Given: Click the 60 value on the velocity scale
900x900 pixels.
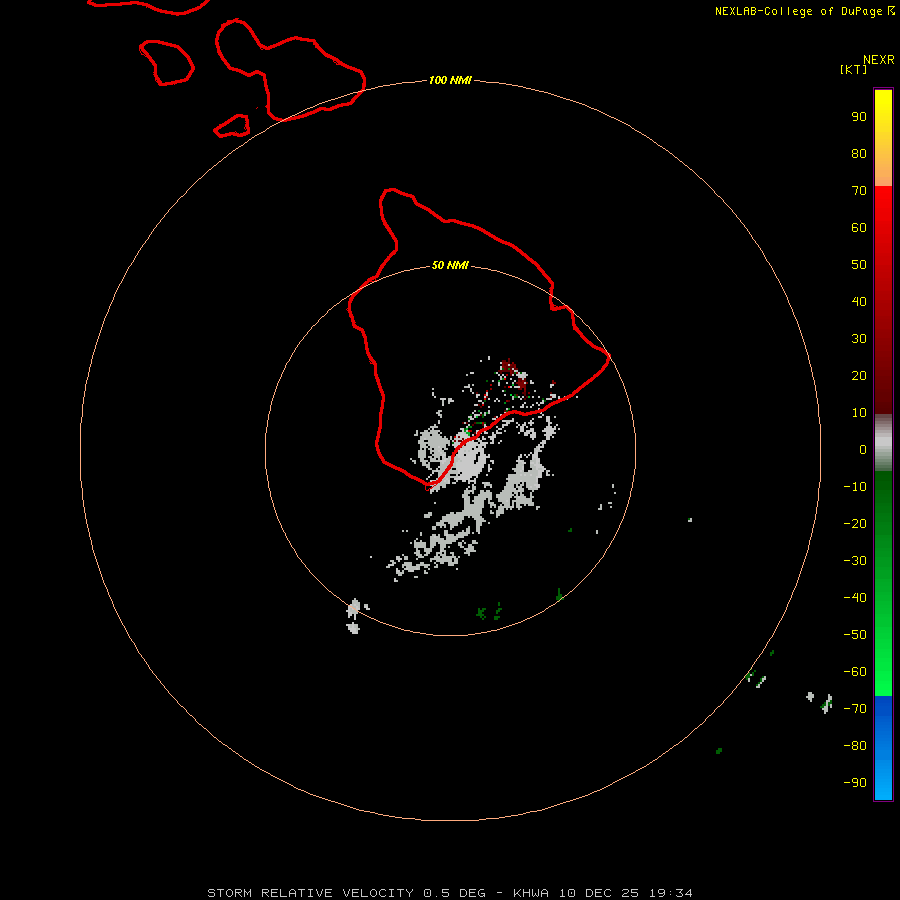Looking at the screenshot, I should pyautogui.click(x=859, y=228).
